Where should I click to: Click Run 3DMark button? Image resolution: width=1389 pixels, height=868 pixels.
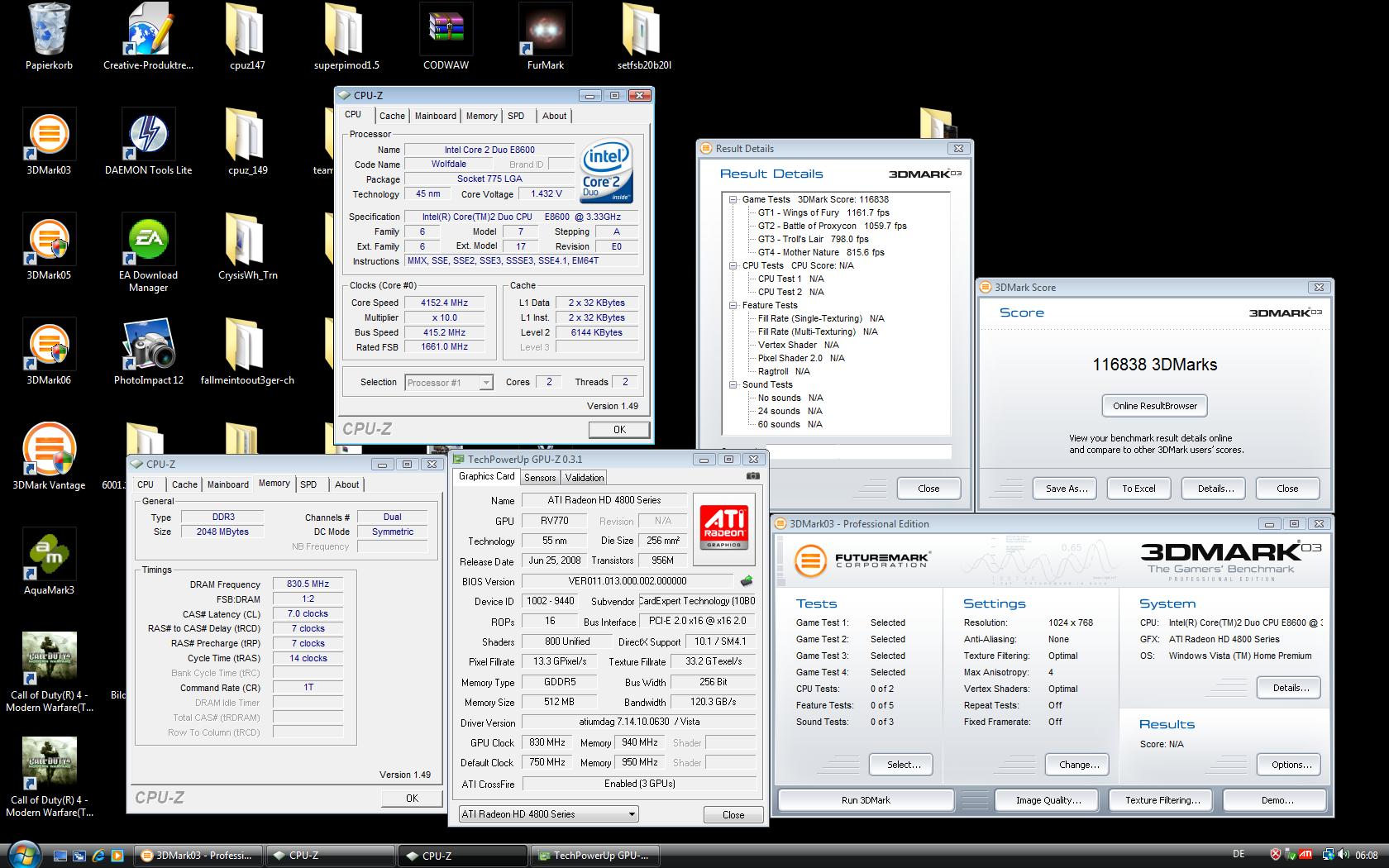tap(866, 800)
